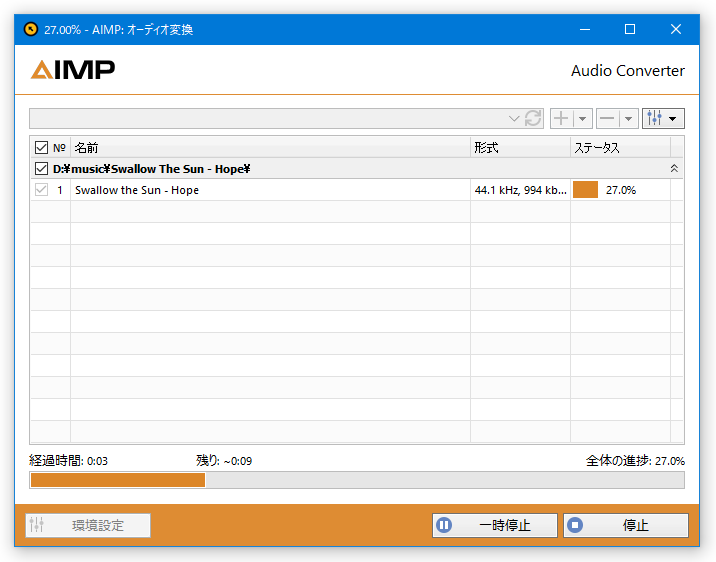Collapse the folder group with double chevron

(x=674, y=169)
